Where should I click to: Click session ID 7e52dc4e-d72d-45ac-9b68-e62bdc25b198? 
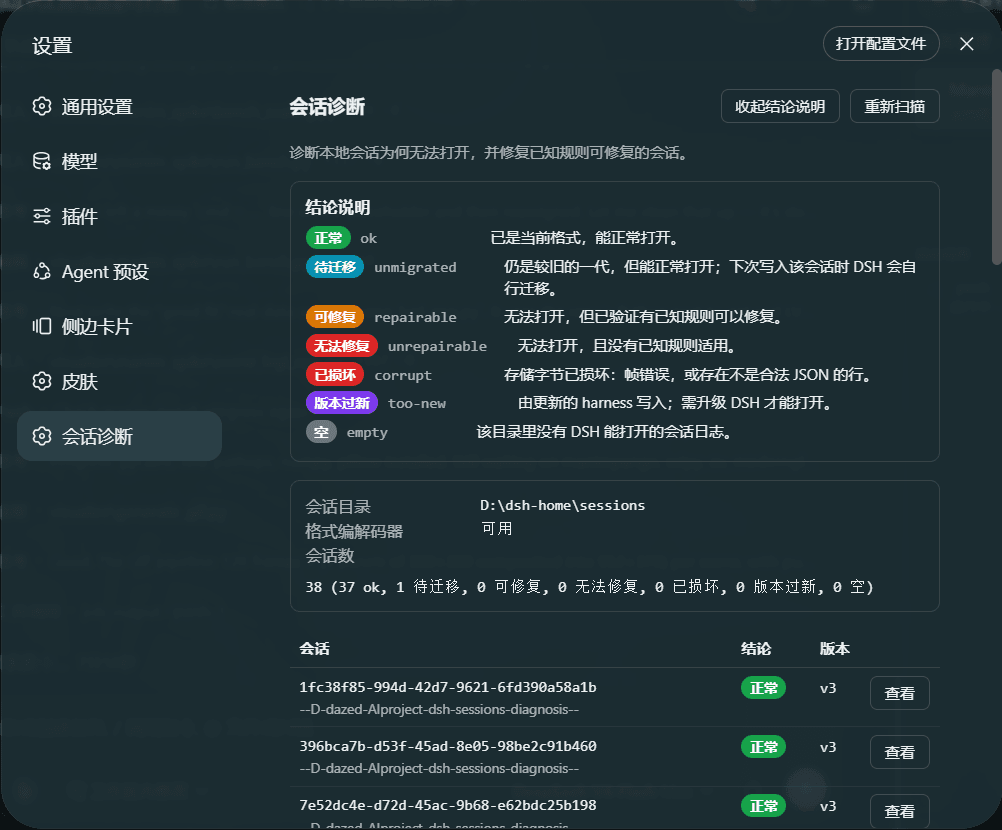coord(448,805)
